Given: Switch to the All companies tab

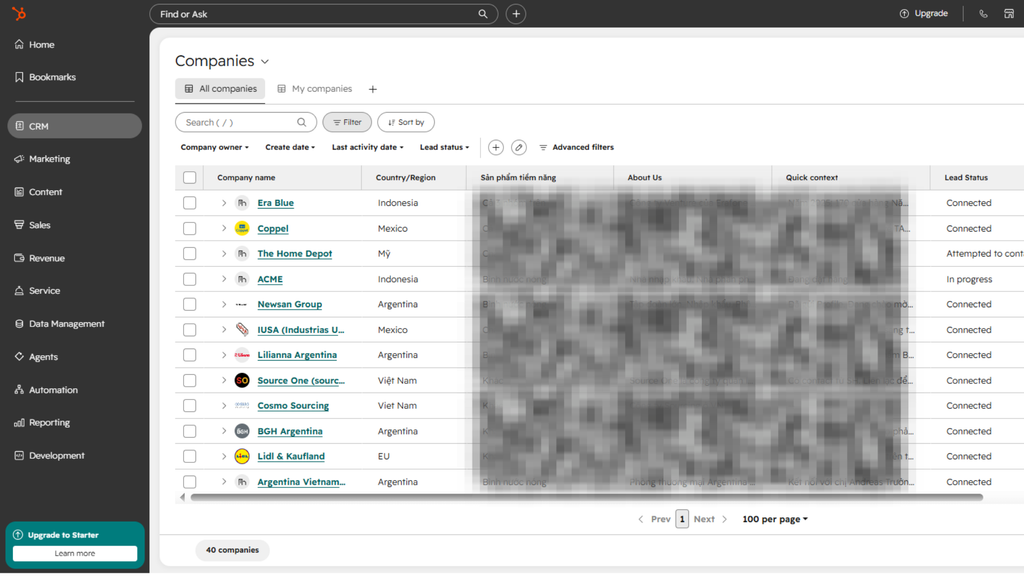Looking at the screenshot, I should click(220, 89).
